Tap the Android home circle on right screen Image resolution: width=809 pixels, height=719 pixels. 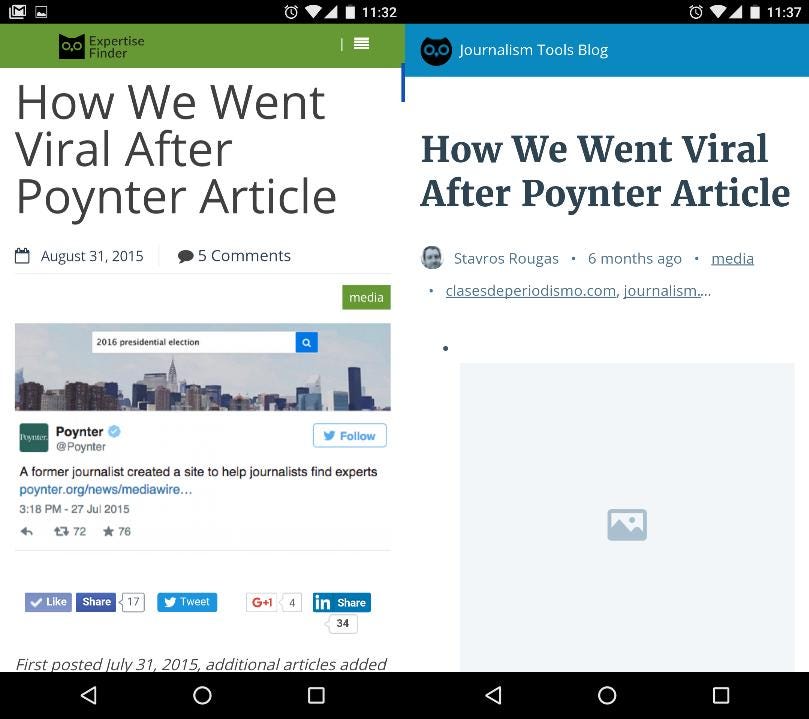[x=607, y=695]
